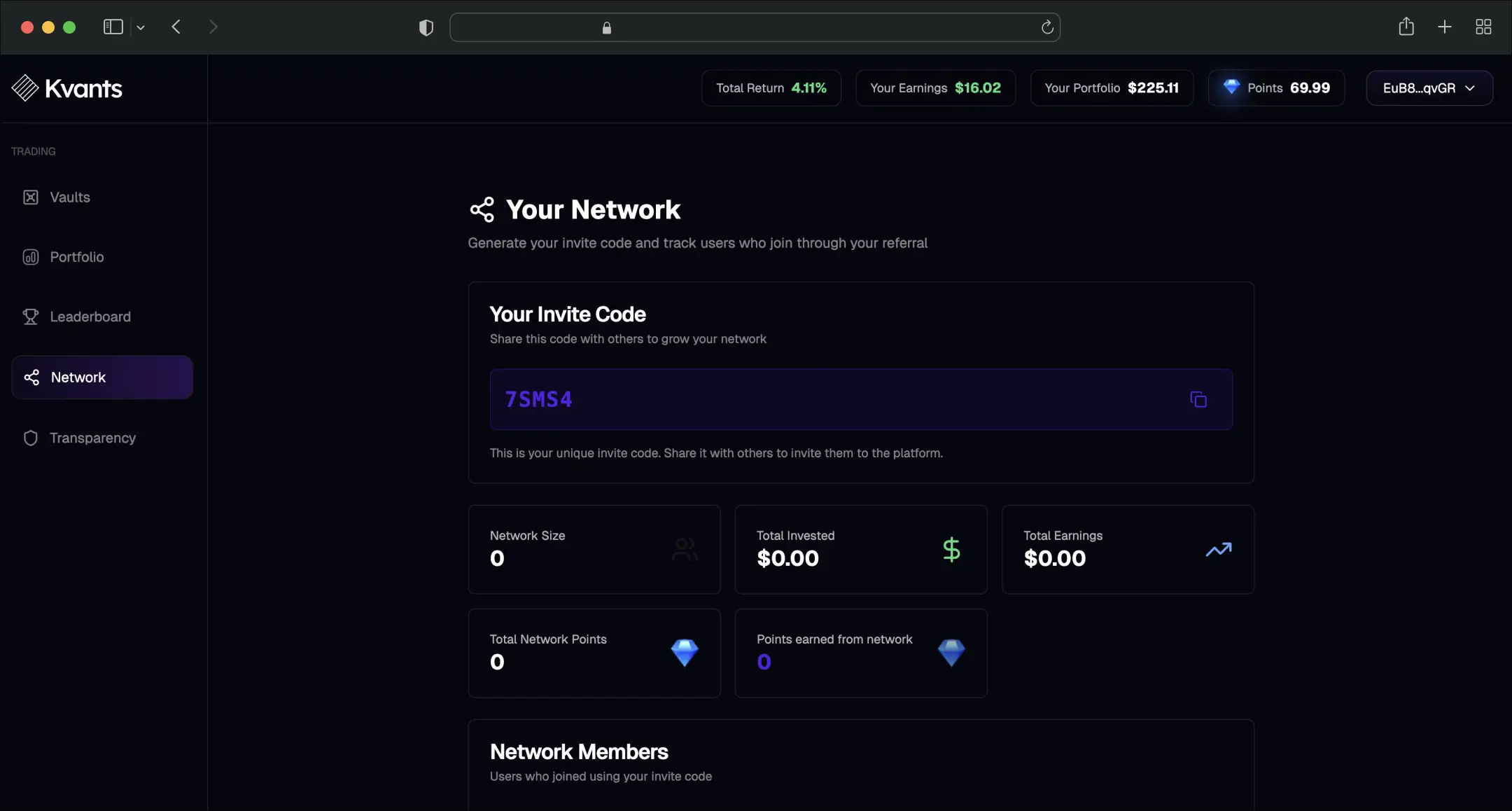Click the diamond in Points earned from network
1512x811 pixels.
click(951, 653)
